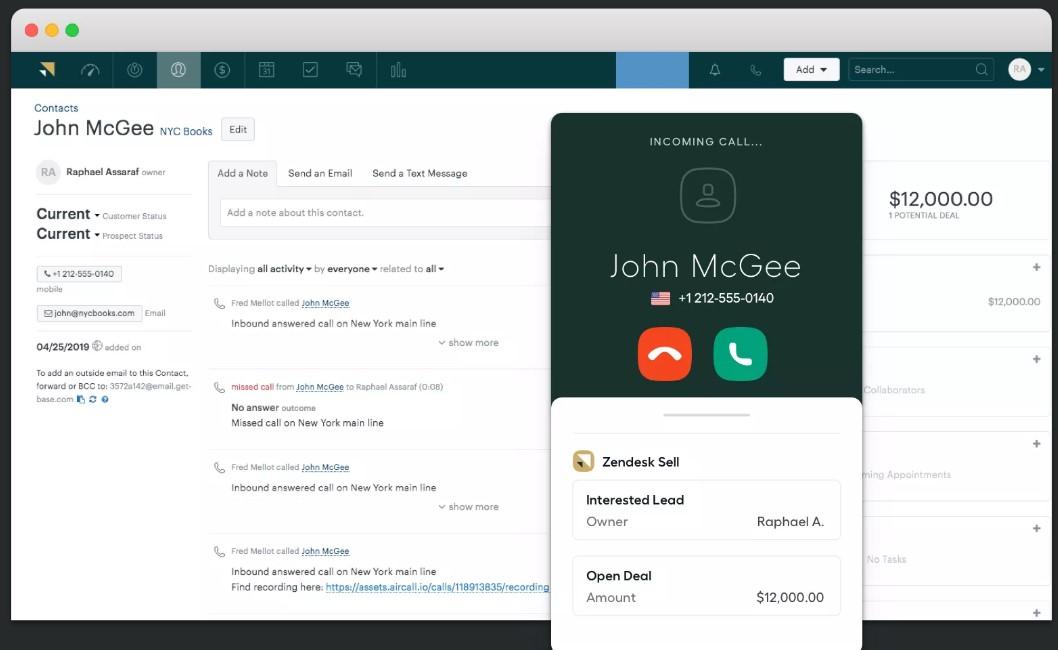This screenshot has height=650, width=1058.
Task: Click the plus icon above No Tasks
Action: [1036, 528]
